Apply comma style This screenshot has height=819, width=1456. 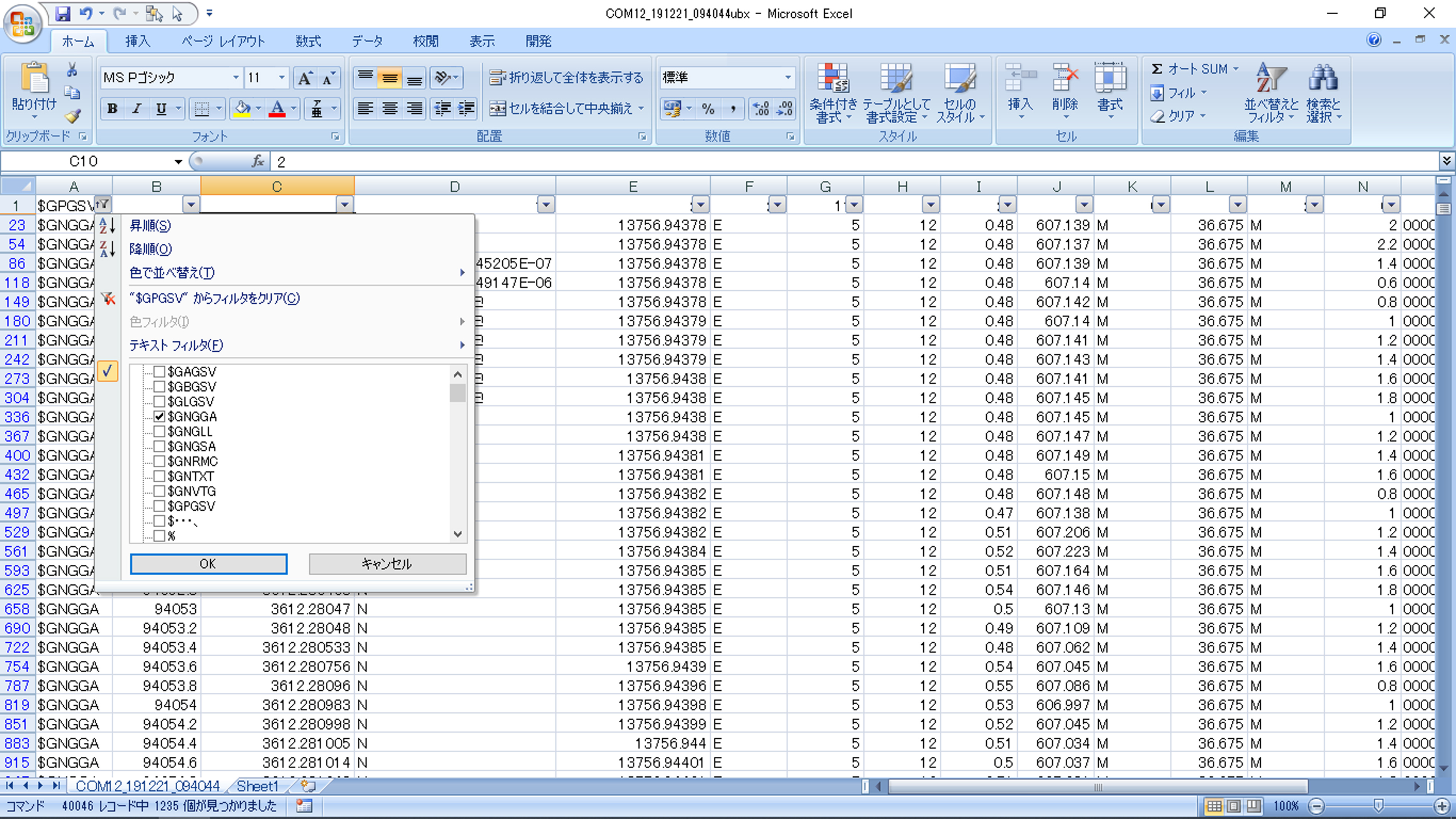point(733,109)
